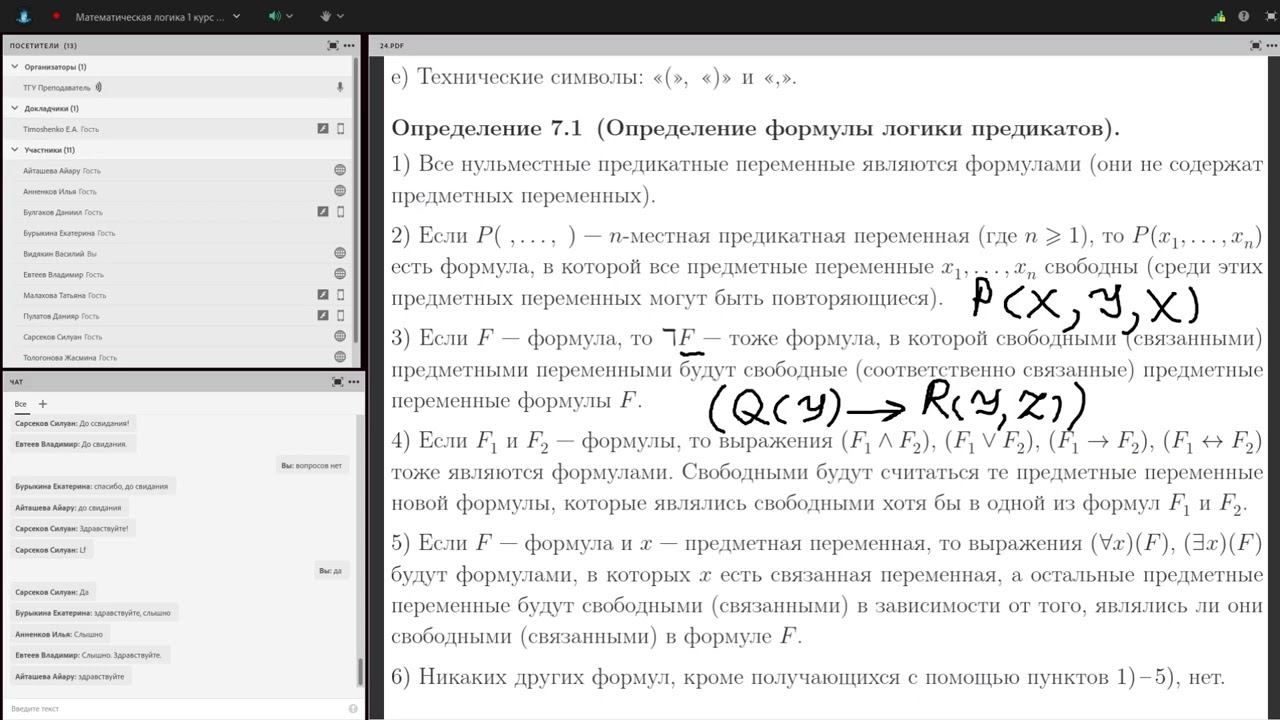
Task: Toggle the speaker audio icon
Action: [x=274, y=16]
